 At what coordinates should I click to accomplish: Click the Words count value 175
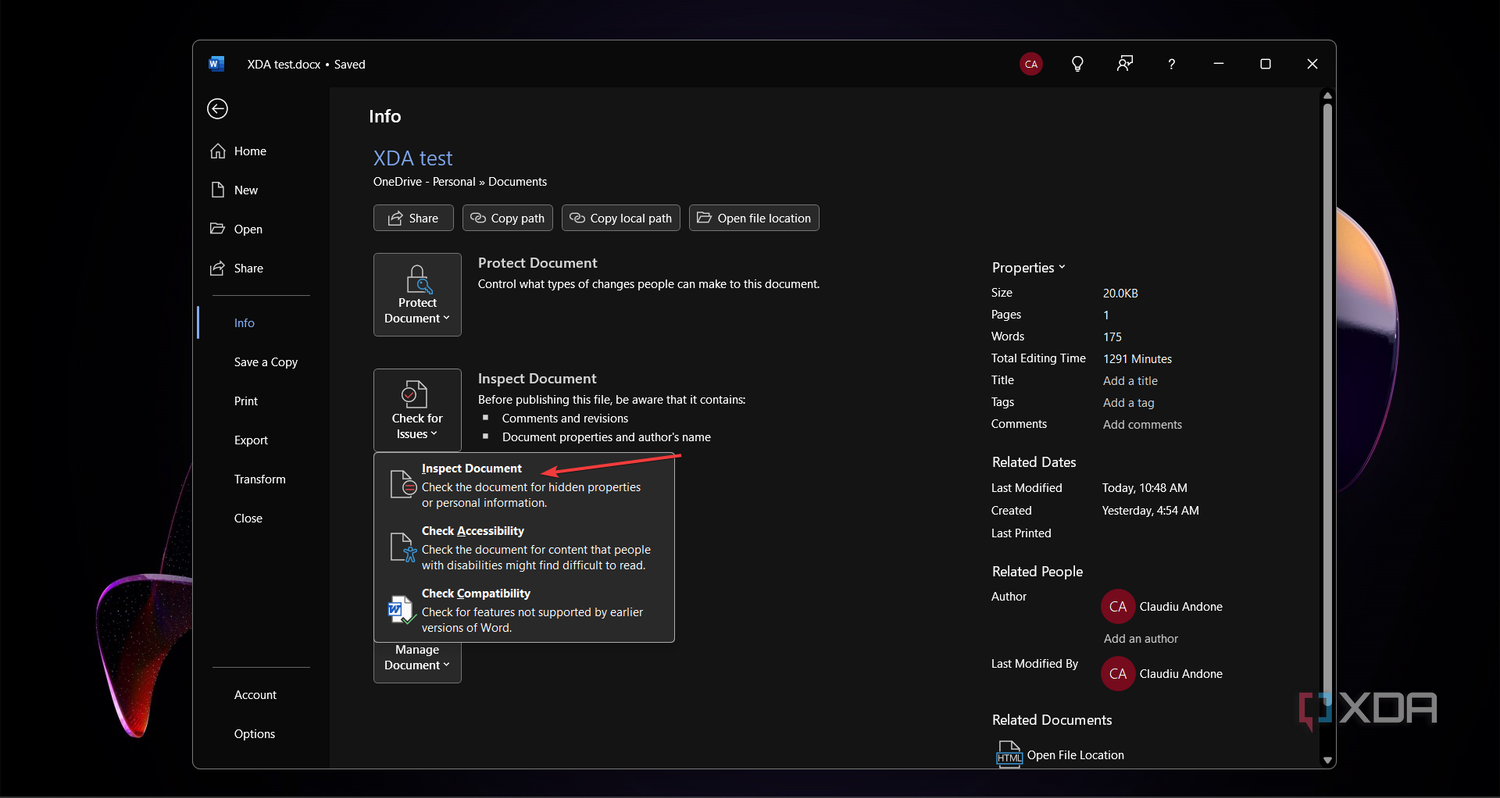[x=1113, y=337]
